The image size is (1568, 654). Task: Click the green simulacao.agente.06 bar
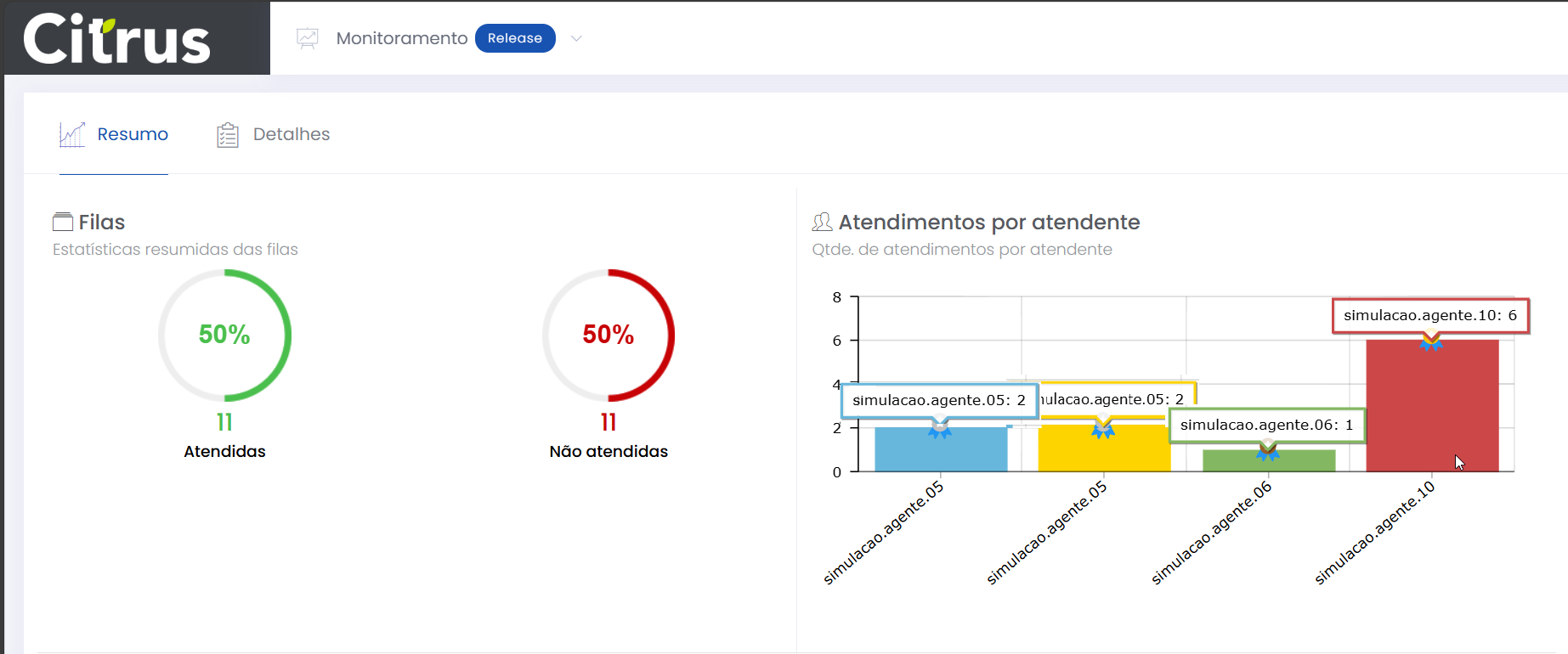[1268, 461]
